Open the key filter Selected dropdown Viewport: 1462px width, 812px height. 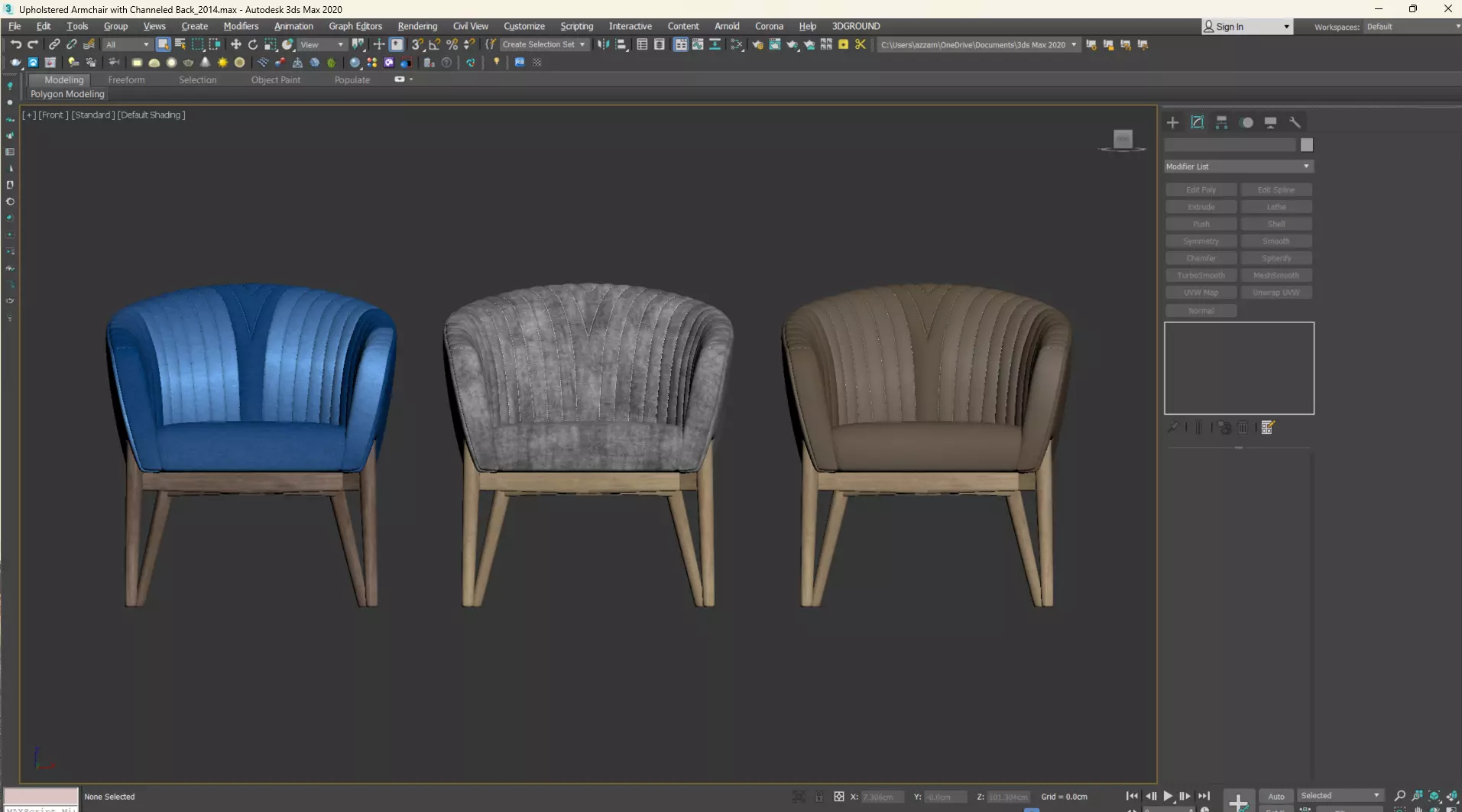tap(1340, 795)
